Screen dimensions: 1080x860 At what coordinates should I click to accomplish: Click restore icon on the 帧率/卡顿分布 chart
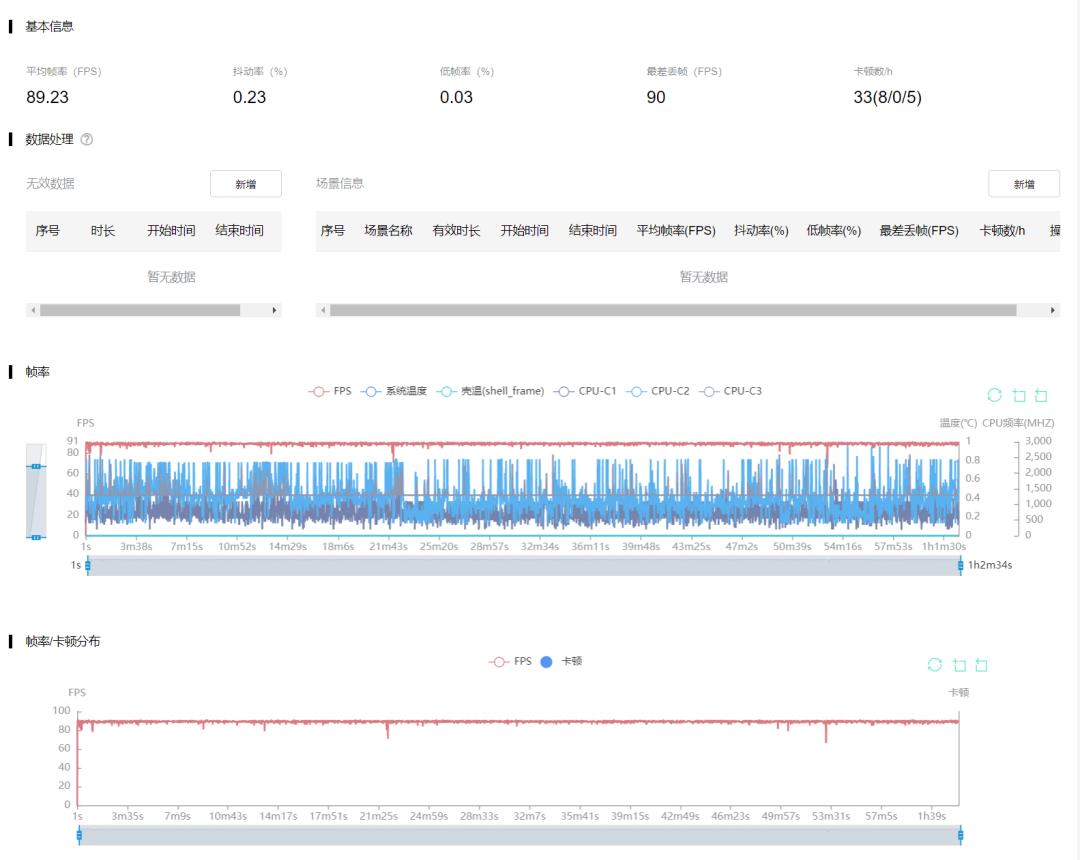[x=935, y=665]
